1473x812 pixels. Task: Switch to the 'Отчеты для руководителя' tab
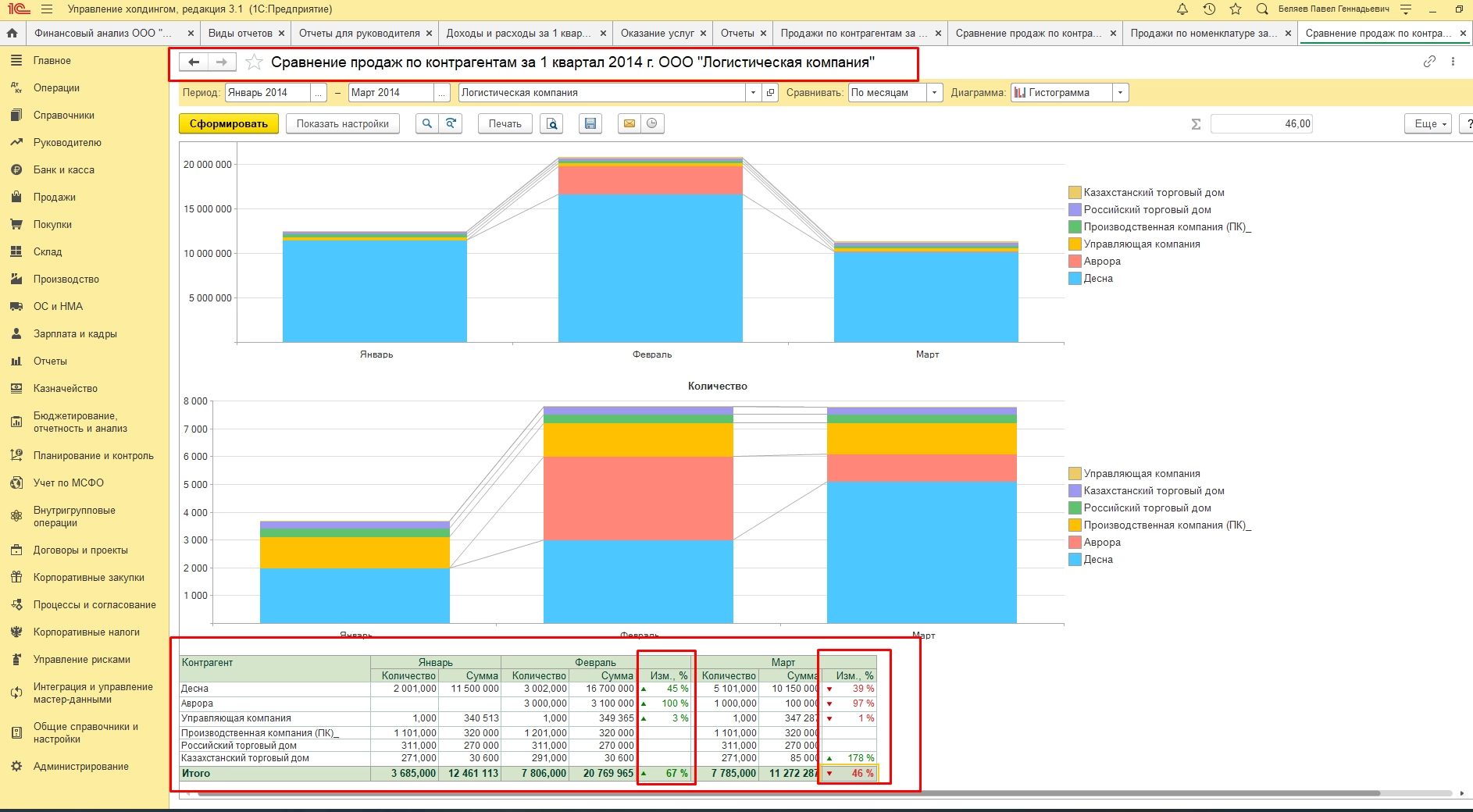[x=359, y=34]
